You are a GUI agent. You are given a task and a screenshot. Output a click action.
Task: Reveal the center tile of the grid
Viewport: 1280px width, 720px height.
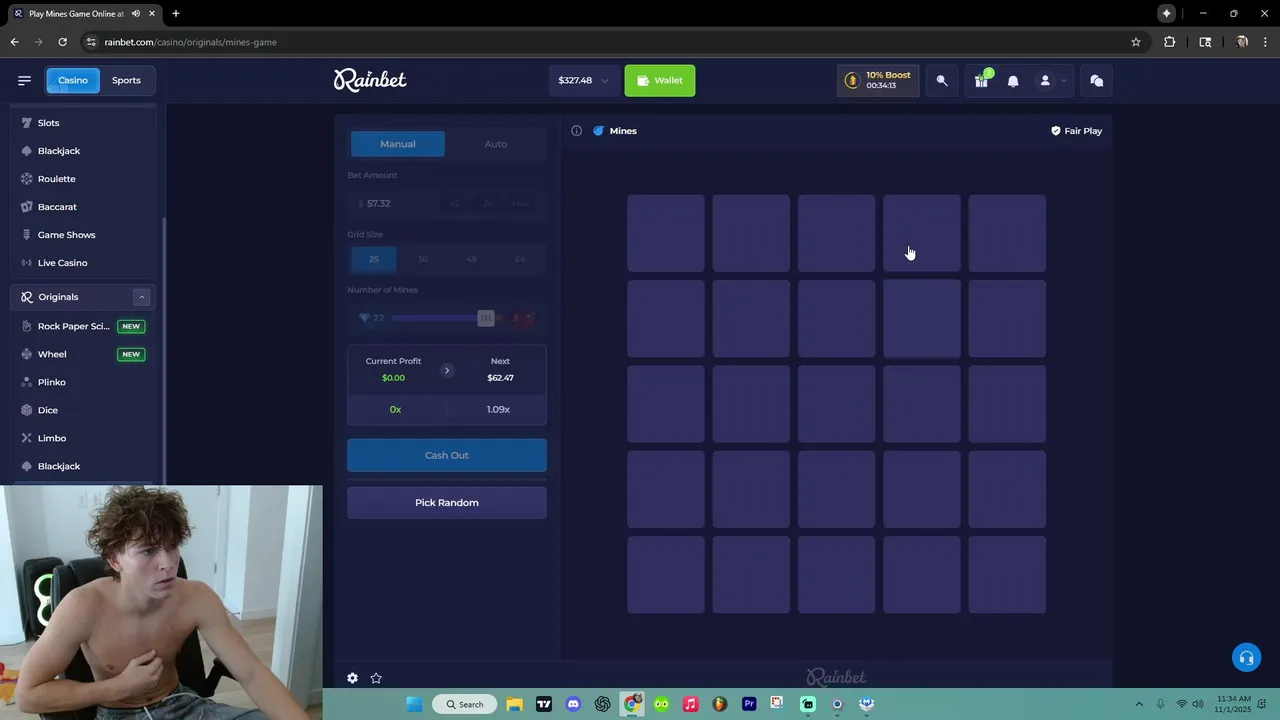pos(837,404)
